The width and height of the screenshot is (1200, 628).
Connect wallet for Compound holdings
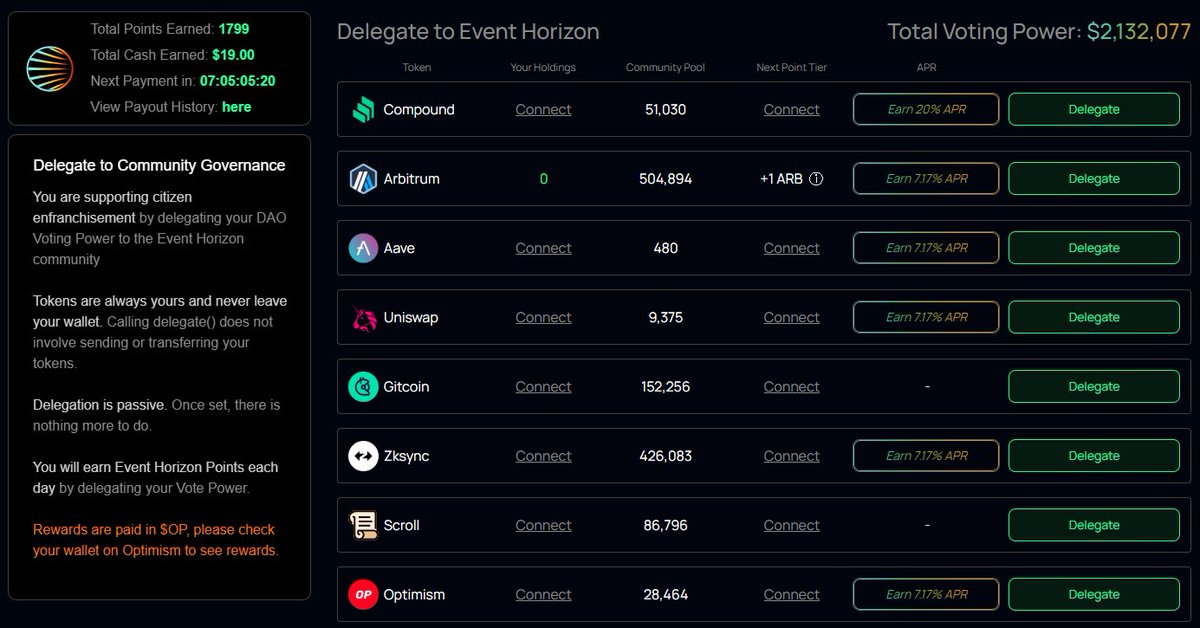[x=543, y=110]
